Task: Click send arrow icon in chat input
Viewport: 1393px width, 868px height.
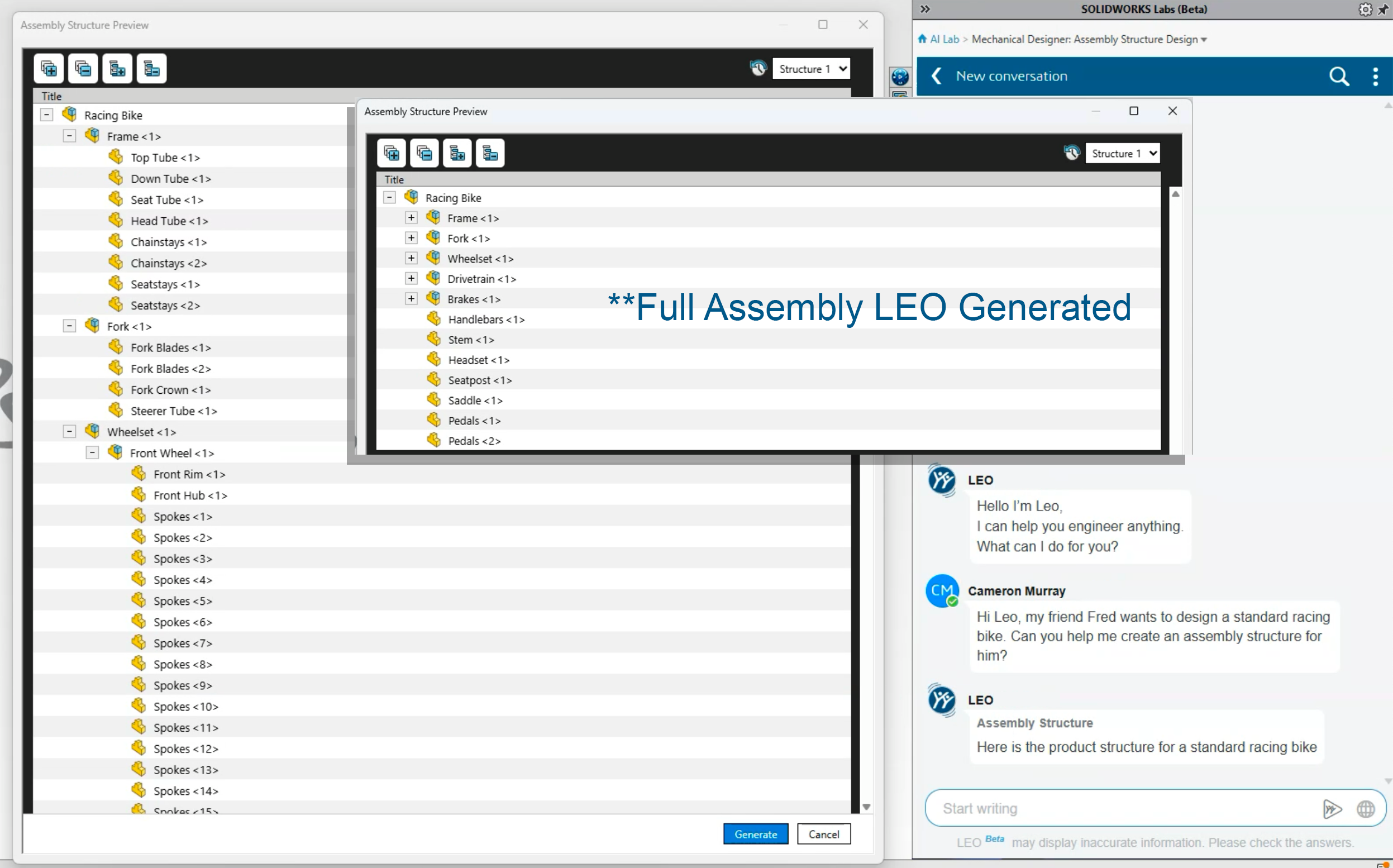Action: coord(1332,809)
